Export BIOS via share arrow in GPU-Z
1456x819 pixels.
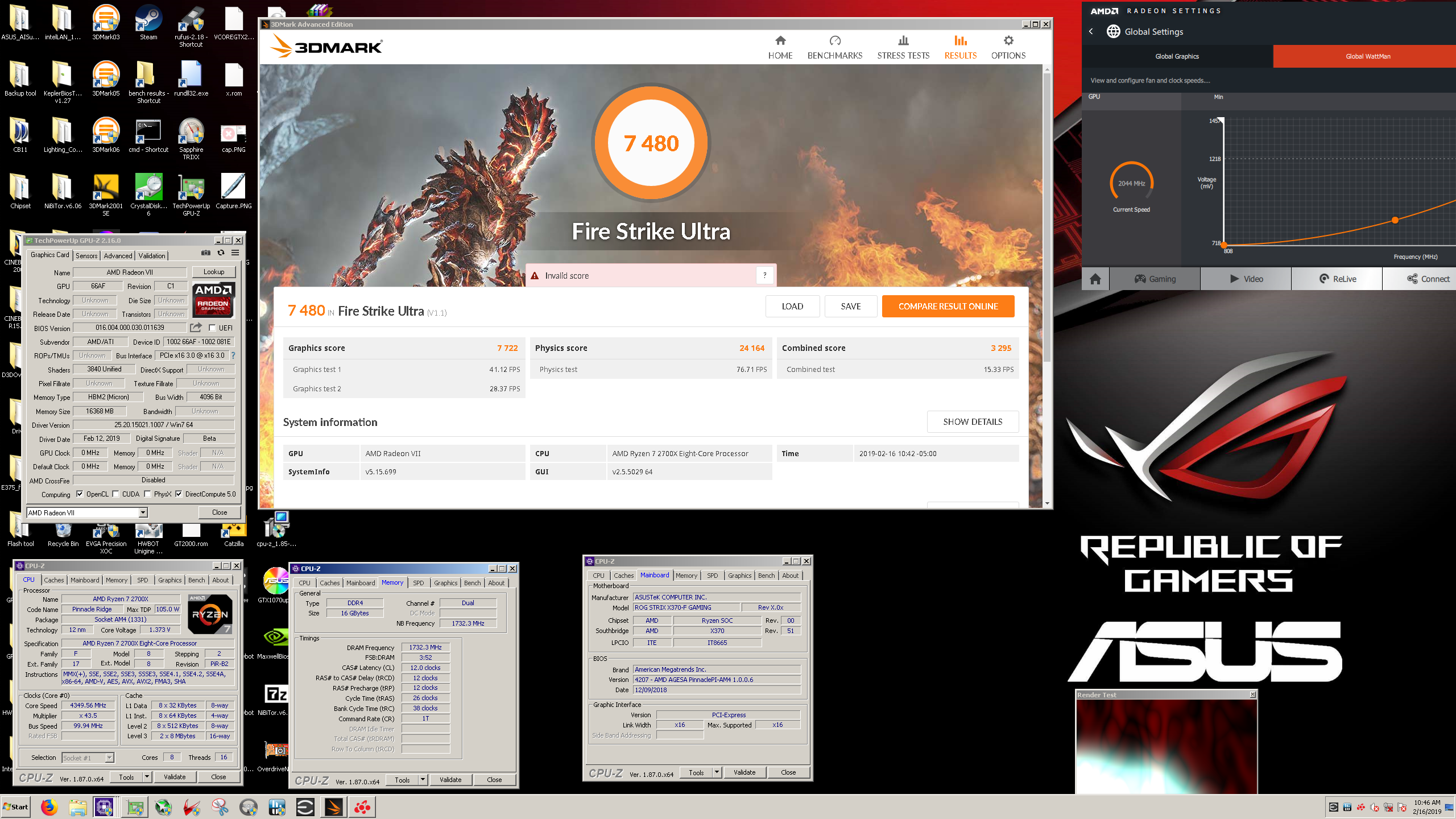(x=196, y=328)
